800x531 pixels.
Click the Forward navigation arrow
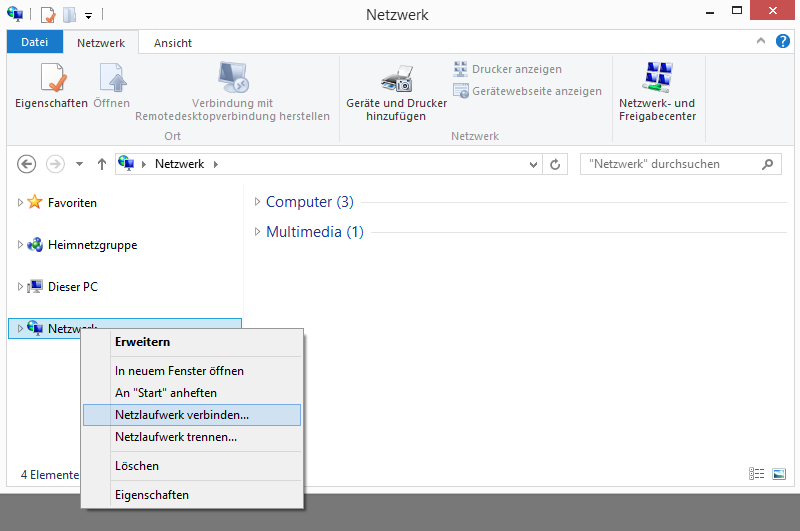coord(55,164)
